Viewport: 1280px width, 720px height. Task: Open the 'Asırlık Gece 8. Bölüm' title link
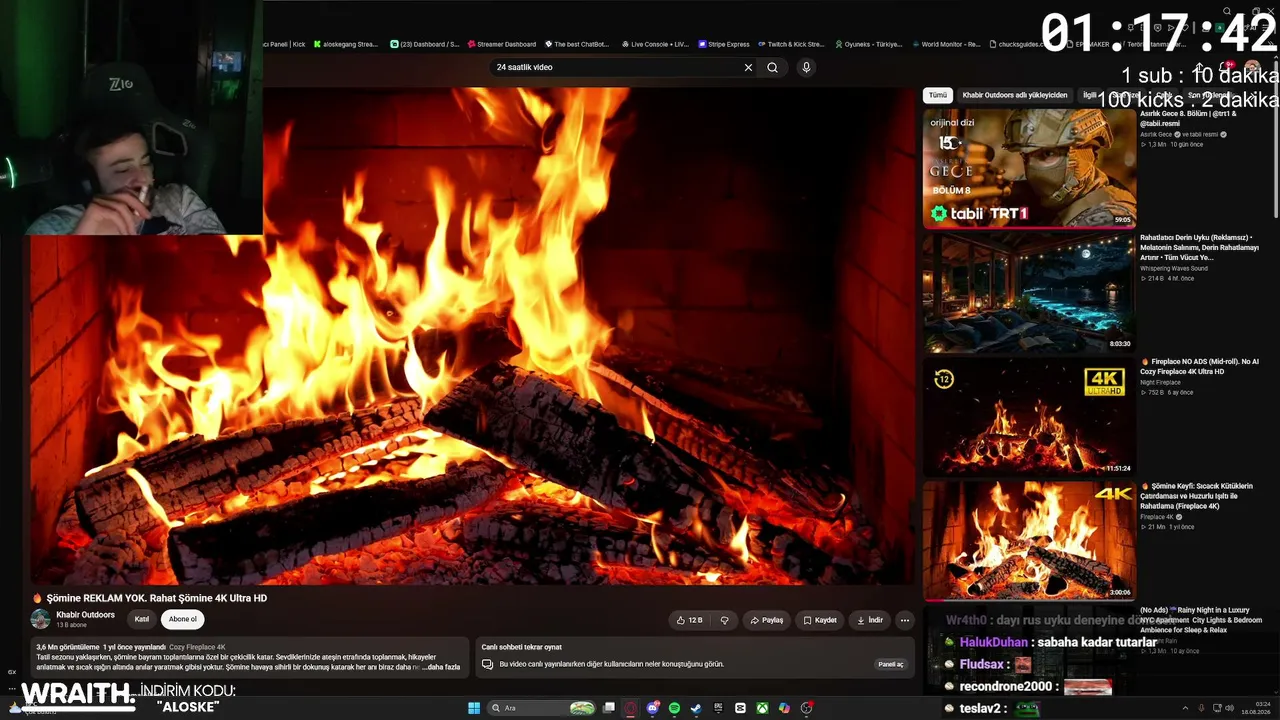click(1188, 118)
